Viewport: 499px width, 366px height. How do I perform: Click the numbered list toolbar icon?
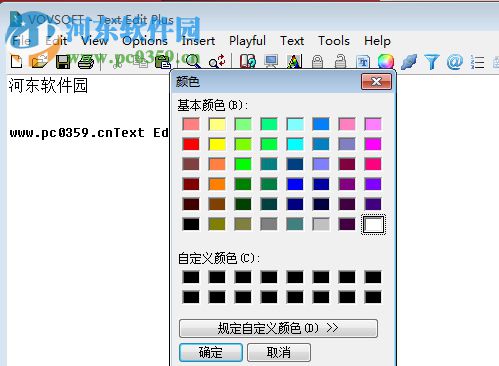(478, 62)
